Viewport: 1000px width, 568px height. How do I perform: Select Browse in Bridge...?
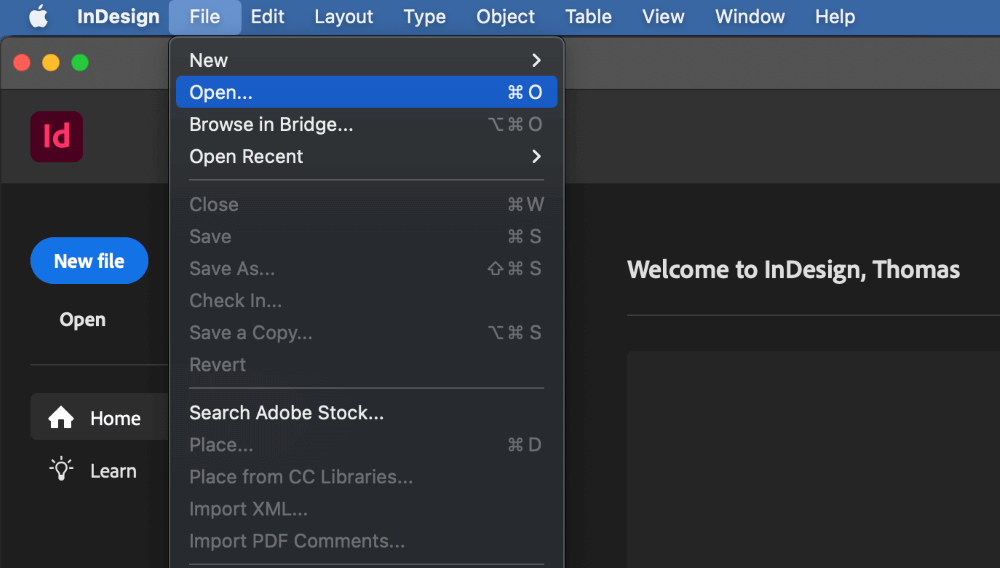click(366, 124)
